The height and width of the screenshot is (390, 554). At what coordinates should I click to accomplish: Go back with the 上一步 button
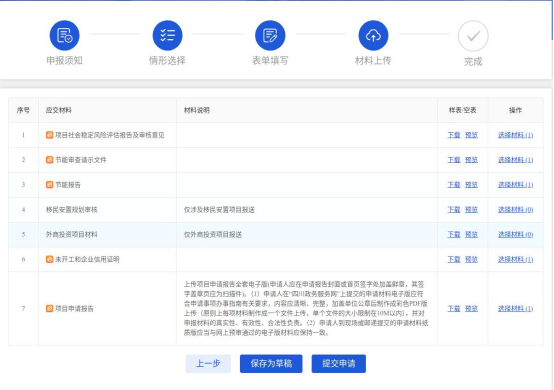point(208,364)
